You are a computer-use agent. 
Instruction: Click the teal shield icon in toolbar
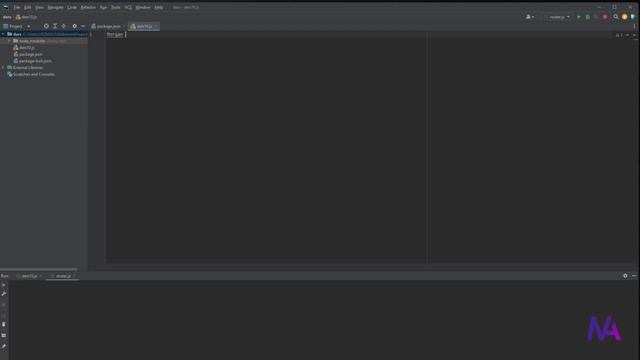(633, 17)
